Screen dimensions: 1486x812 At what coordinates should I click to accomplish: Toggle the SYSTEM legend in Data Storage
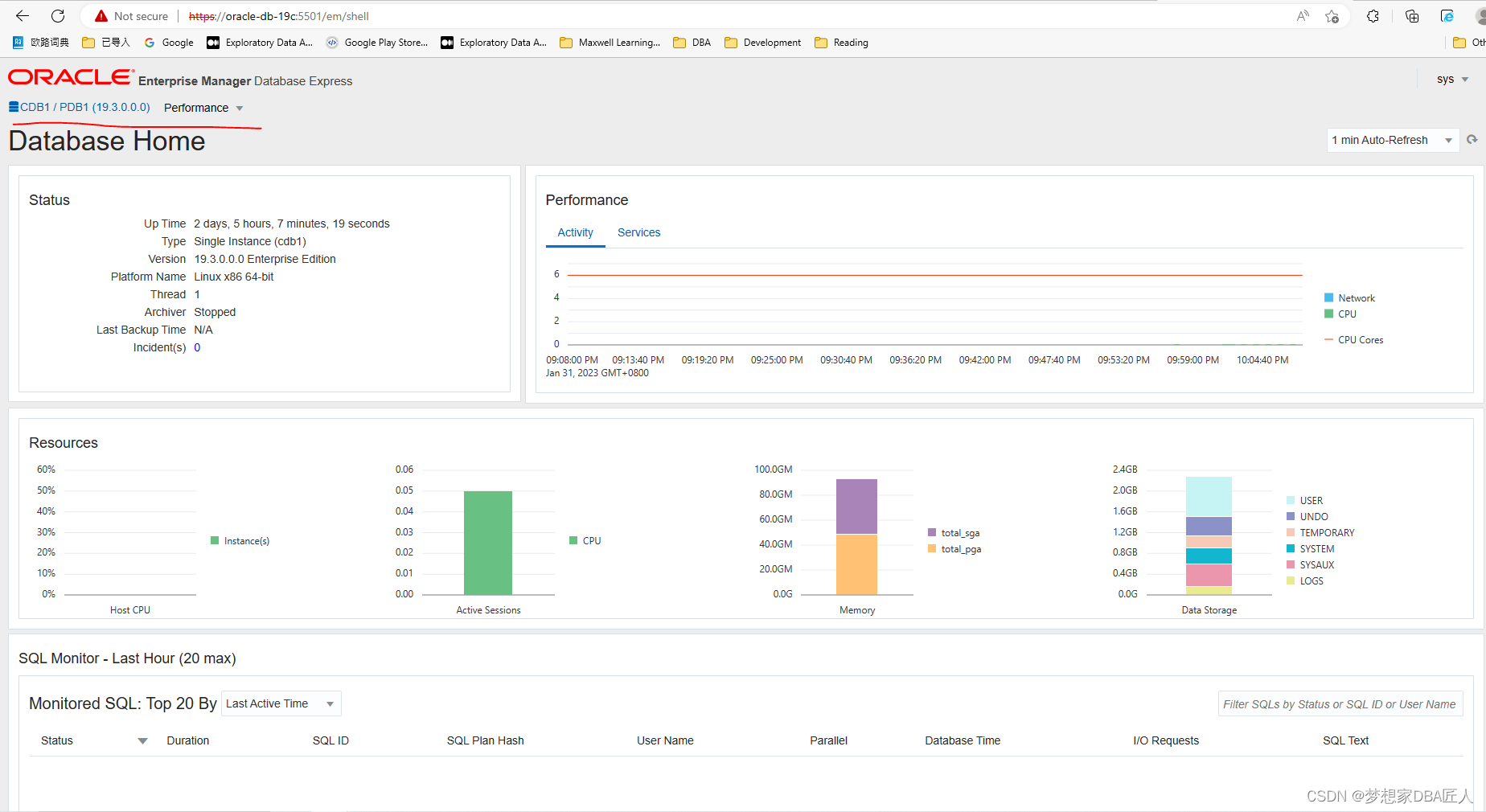click(1310, 549)
